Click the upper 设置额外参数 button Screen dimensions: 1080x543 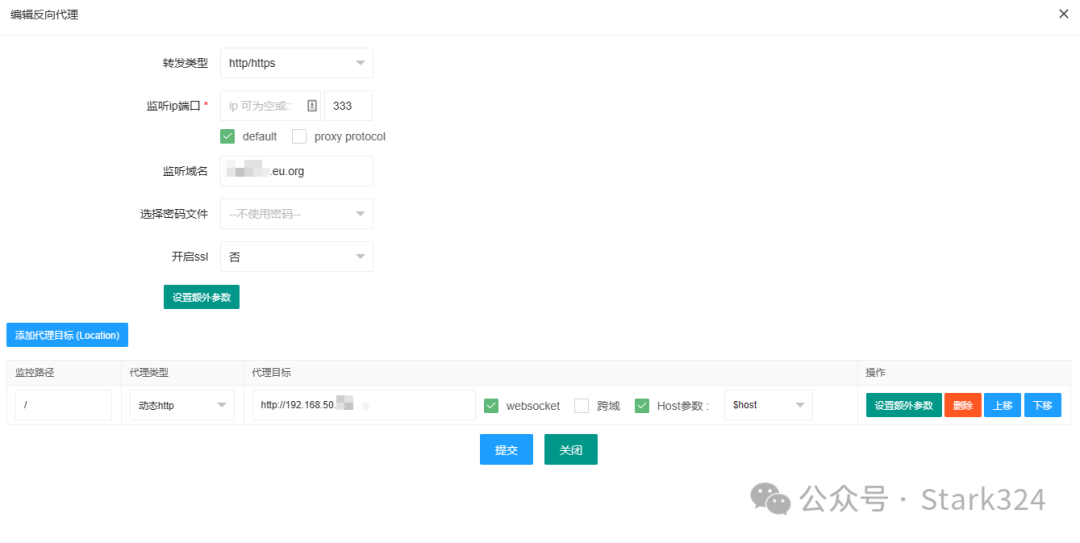point(202,297)
